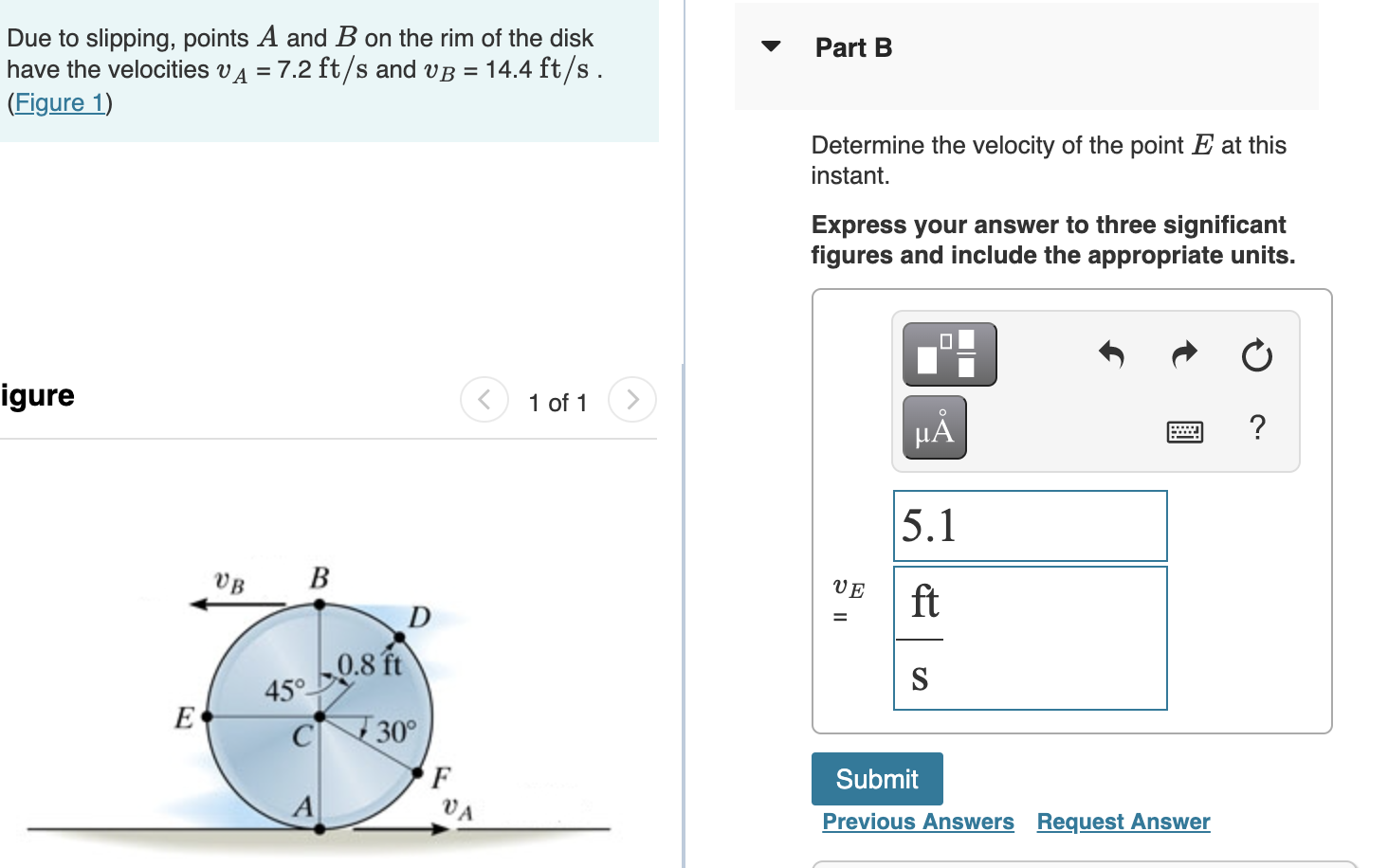Open Previous Answers
Screen dimensions: 1388x868
click(917, 822)
